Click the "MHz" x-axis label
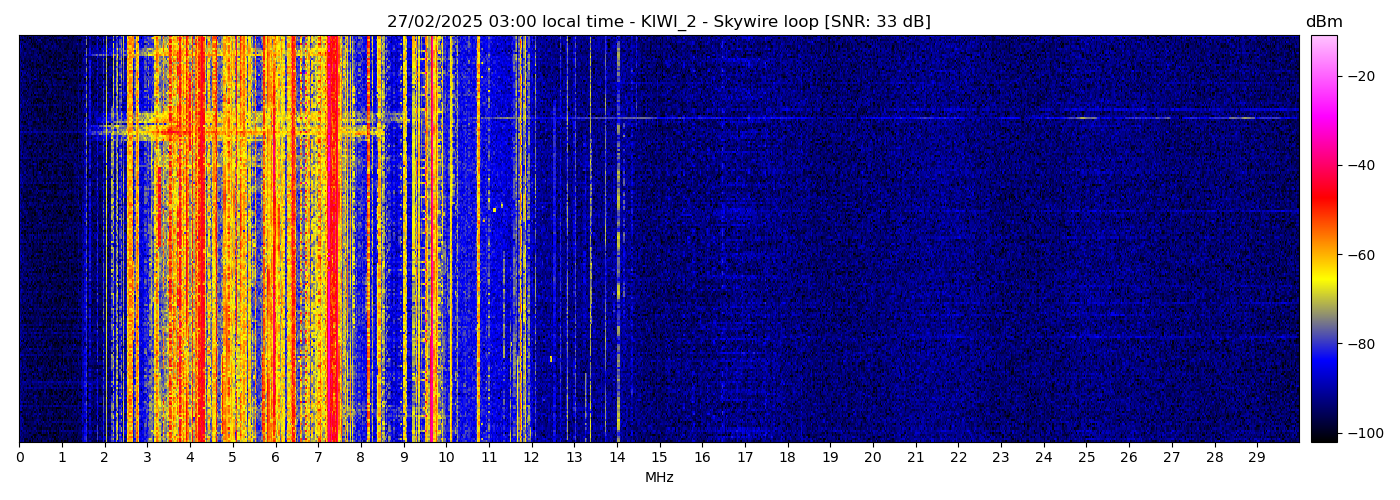The height and width of the screenshot is (500, 1400). pos(659,478)
